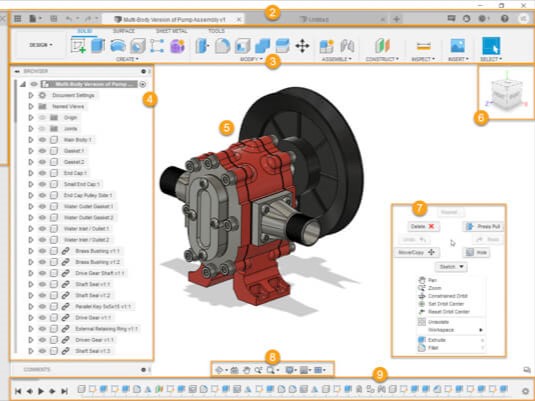
Task: Click the Offset Plane construct icon
Action: pyautogui.click(x=382, y=46)
